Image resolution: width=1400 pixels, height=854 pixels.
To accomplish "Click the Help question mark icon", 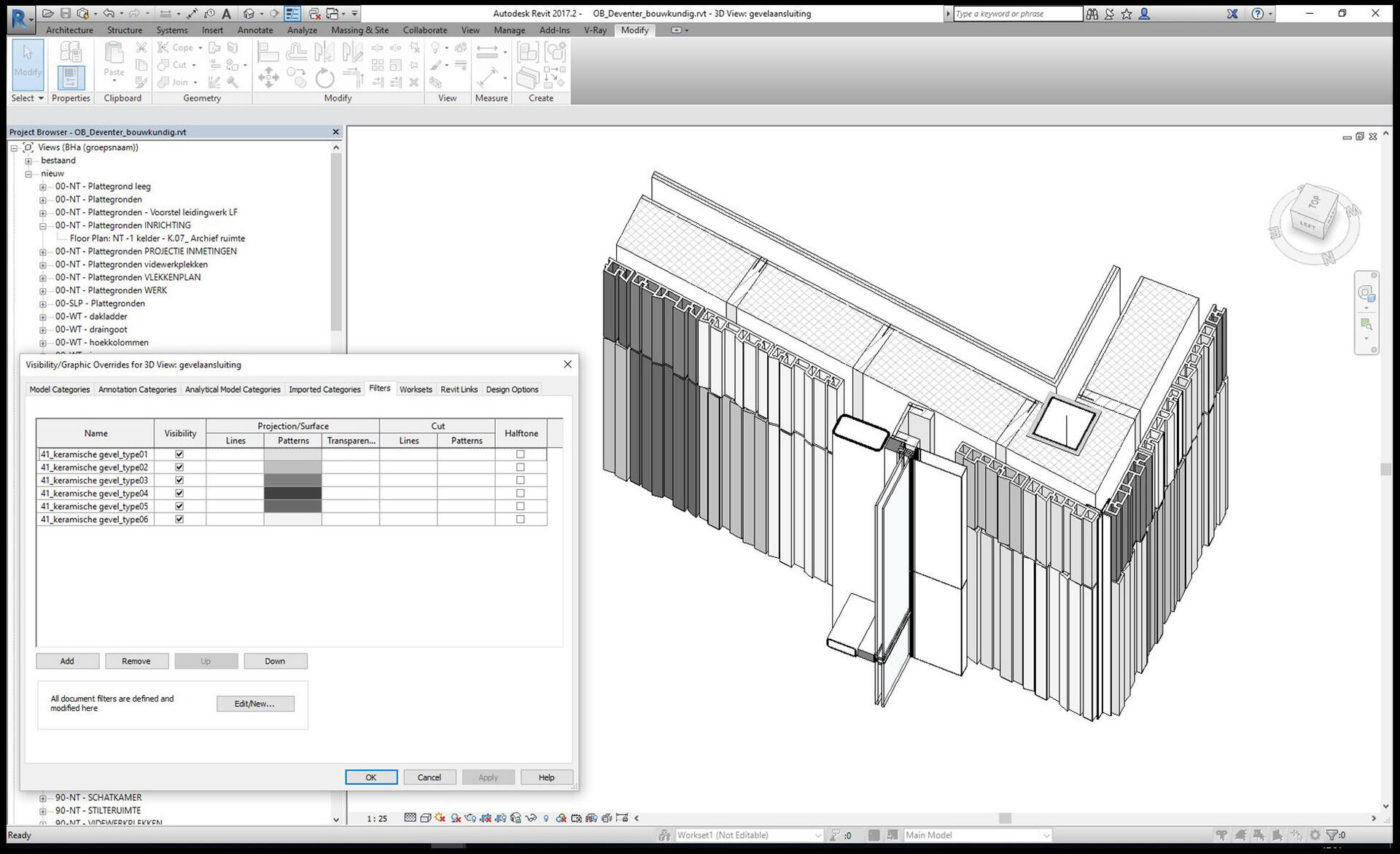I will 1257,13.
